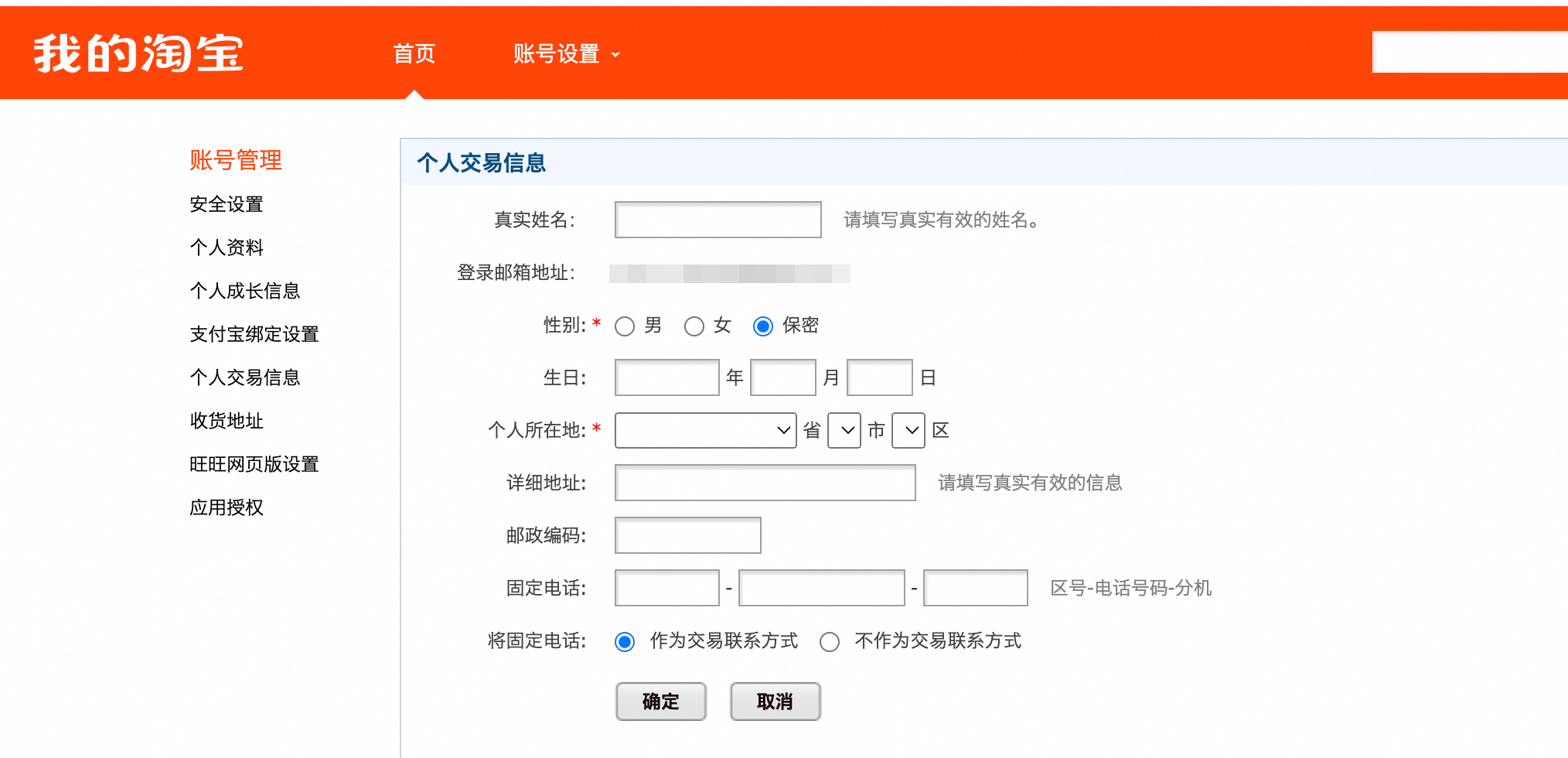Open the 市 city dropdown
1568x758 pixels.
tap(844, 430)
